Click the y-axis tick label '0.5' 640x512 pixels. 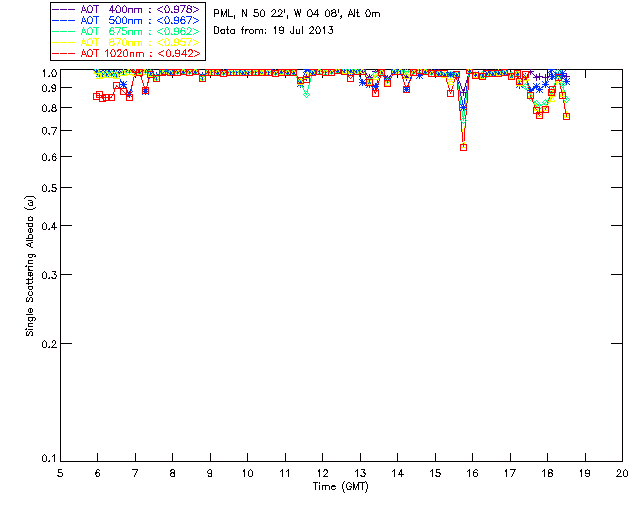point(49,188)
